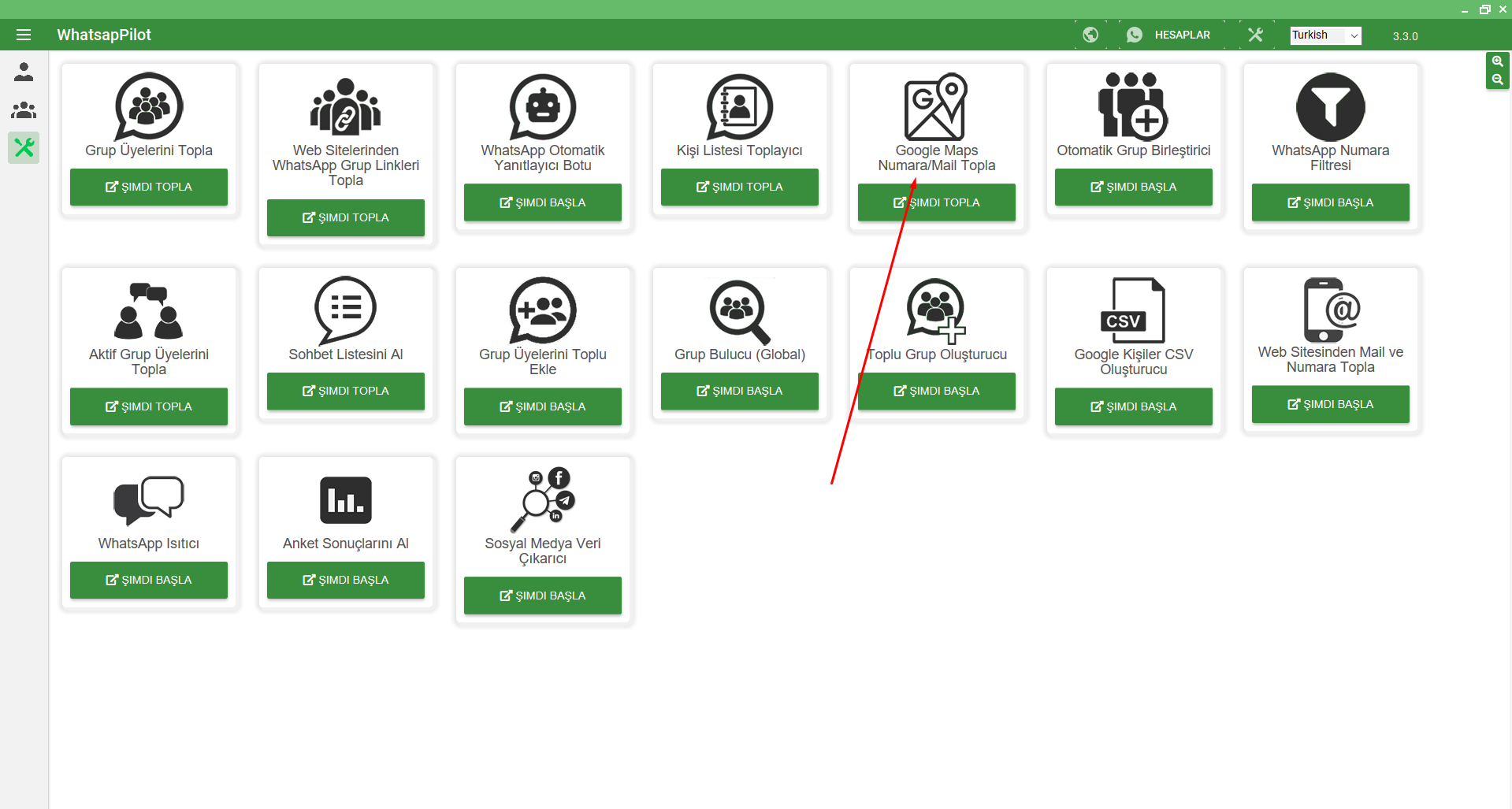The image size is (1512, 809).
Task: Click the Sosyal Medya Veri Çıkarıcı icon
Action: pyautogui.click(x=543, y=500)
